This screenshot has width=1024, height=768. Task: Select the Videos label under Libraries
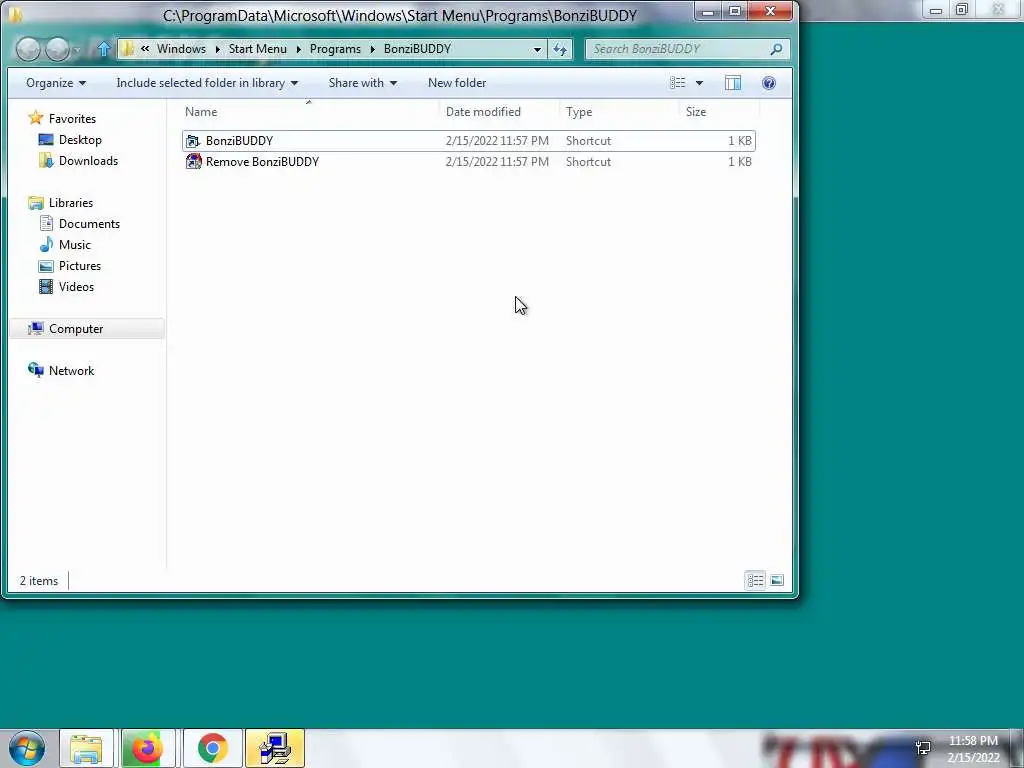(x=76, y=287)
